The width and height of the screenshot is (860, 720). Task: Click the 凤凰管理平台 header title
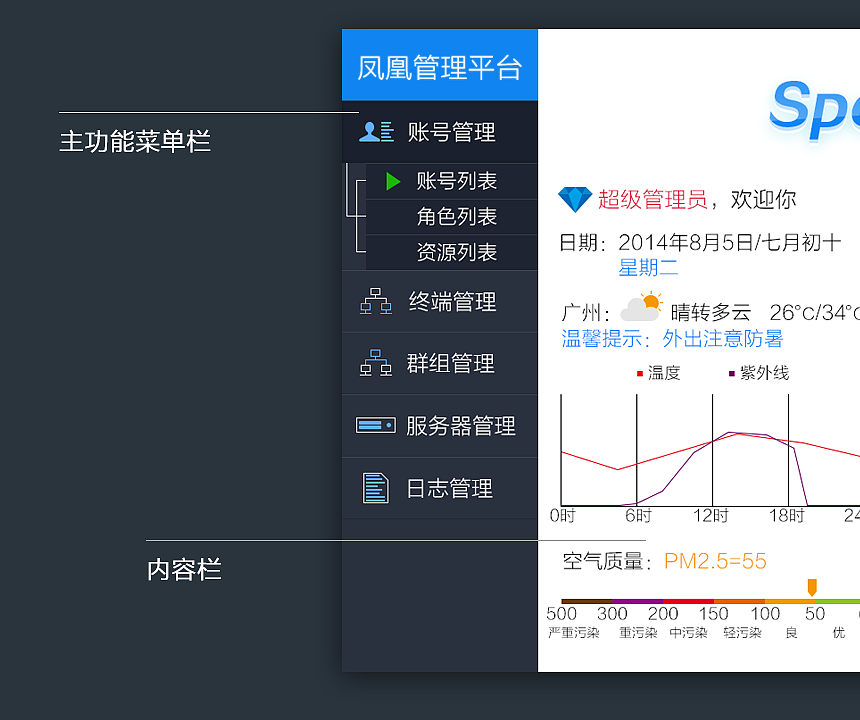tap(439, 67)
